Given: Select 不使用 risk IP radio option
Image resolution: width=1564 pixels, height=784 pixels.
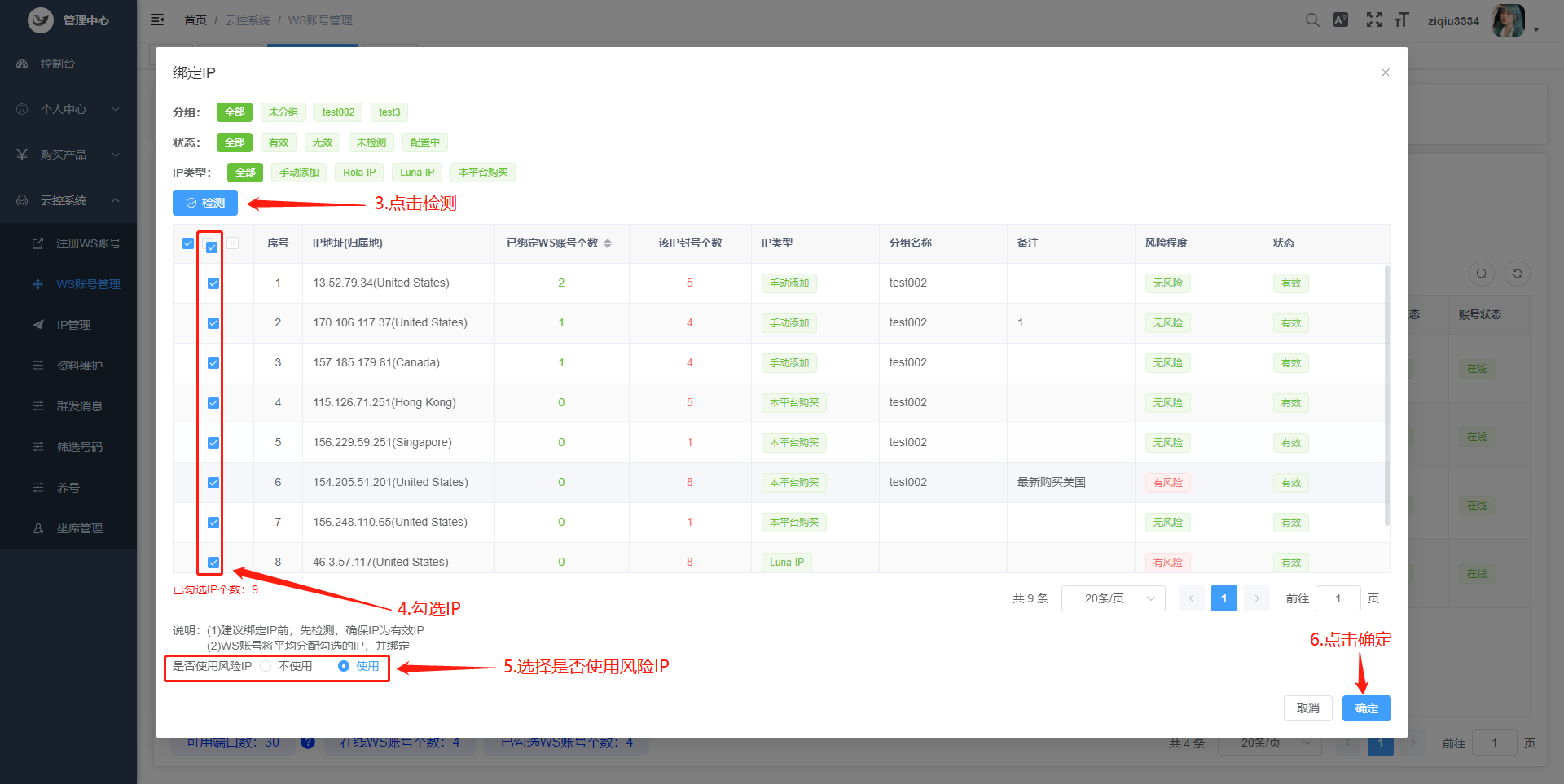Looking at the screenshot, I should click(x=266, y=666).
